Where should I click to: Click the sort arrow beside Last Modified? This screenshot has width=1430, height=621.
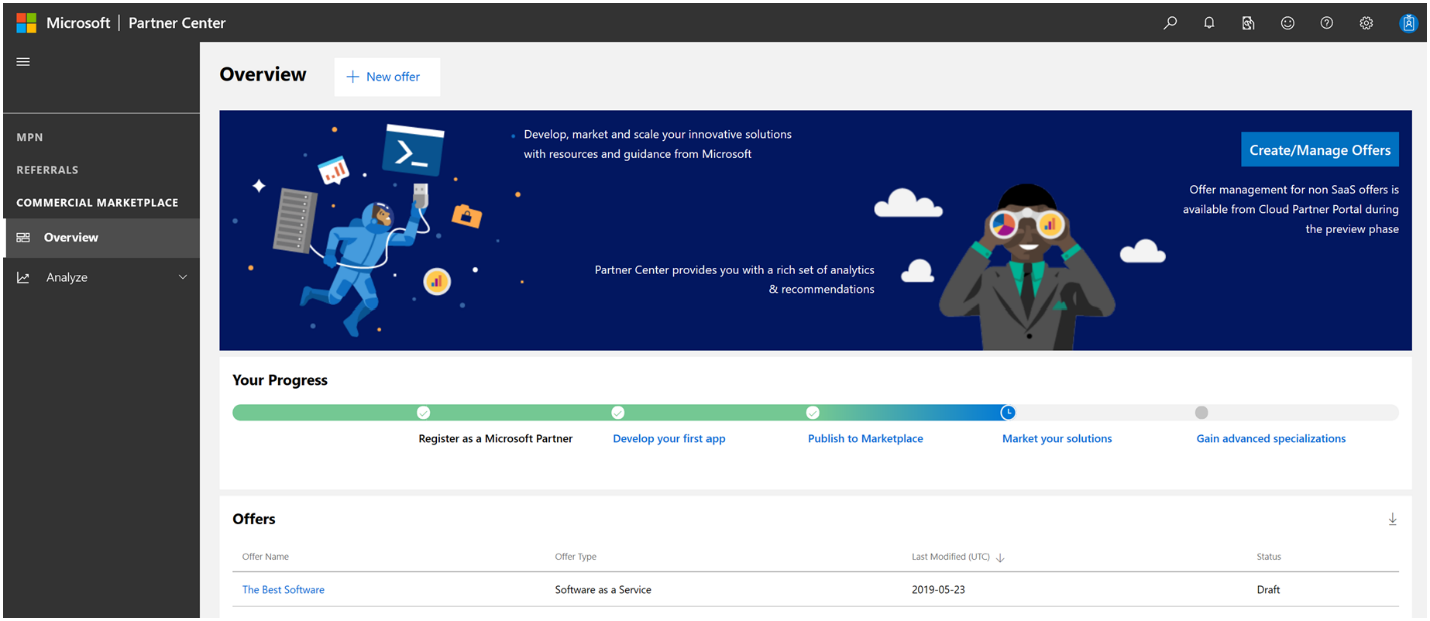pos(1000,558)
